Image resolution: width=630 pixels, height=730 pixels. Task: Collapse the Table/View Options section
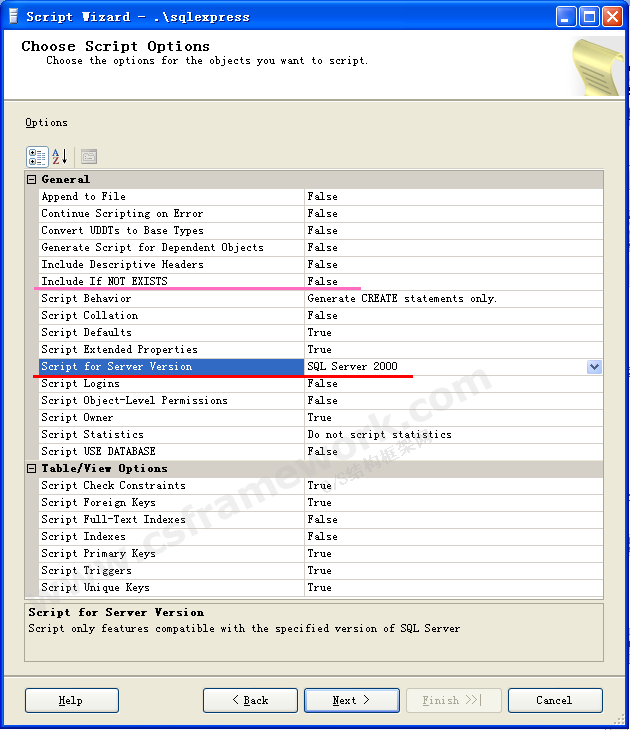[x=31, y=469]
